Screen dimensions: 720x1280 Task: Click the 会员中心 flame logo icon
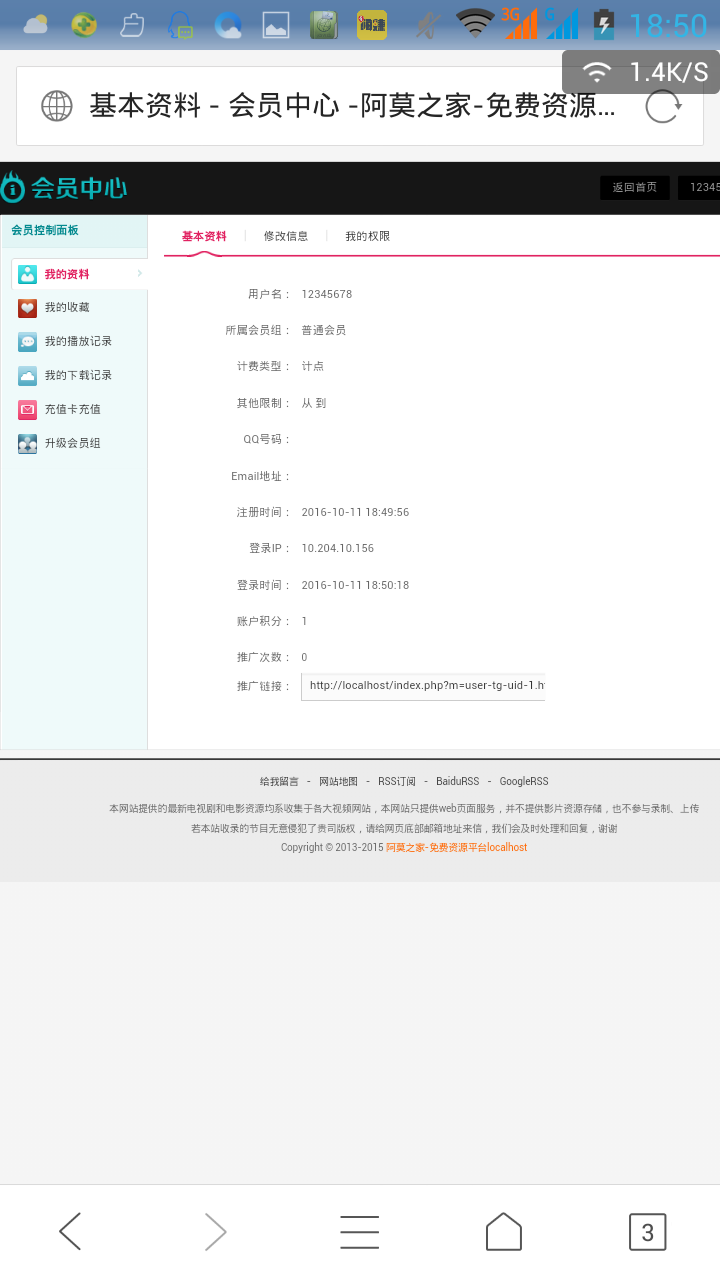point(12,187)
